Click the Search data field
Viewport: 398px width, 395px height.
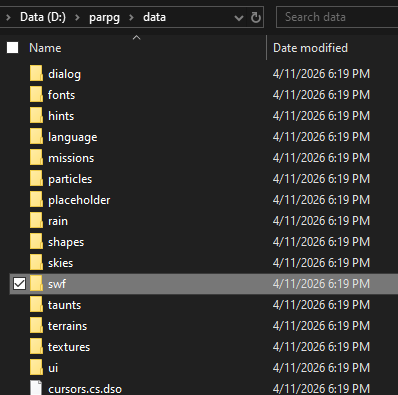coord(337,17)
